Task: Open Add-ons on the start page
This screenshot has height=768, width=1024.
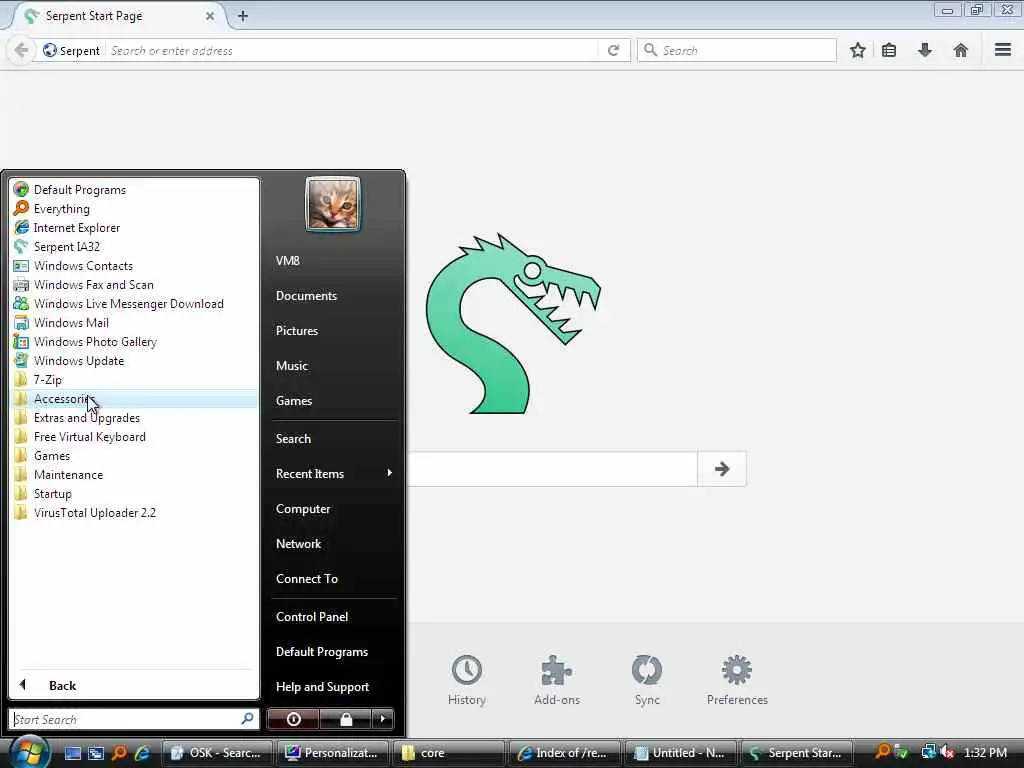Action: tap(557, 680)
